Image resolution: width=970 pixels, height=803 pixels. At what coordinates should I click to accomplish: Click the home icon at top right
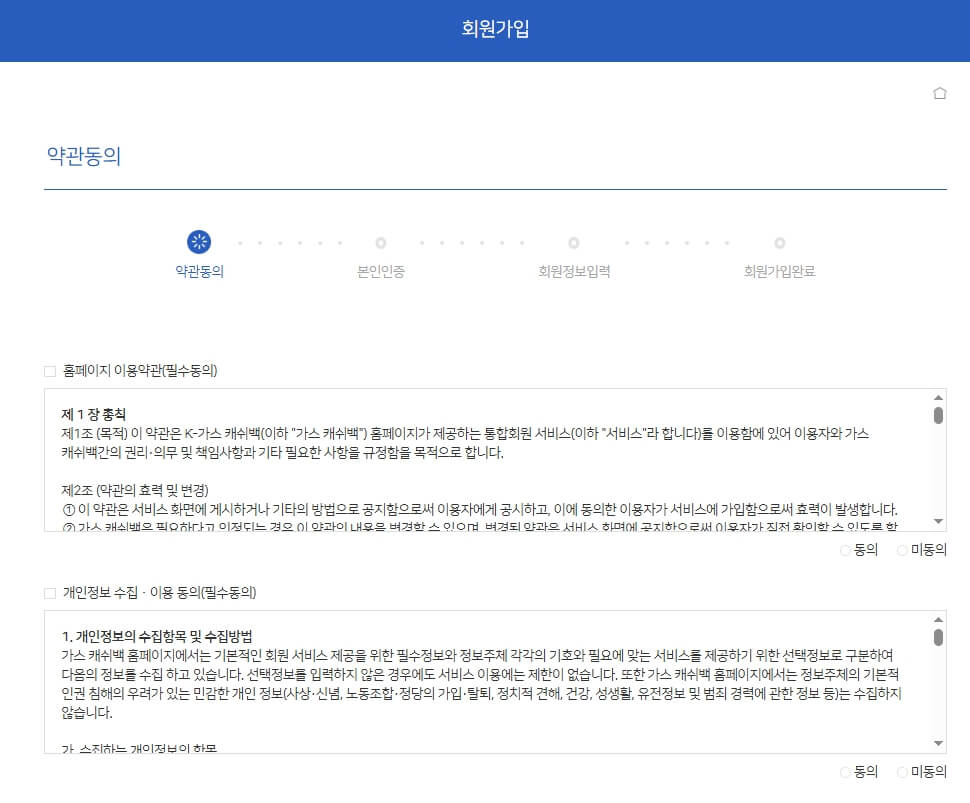(939, 92)
